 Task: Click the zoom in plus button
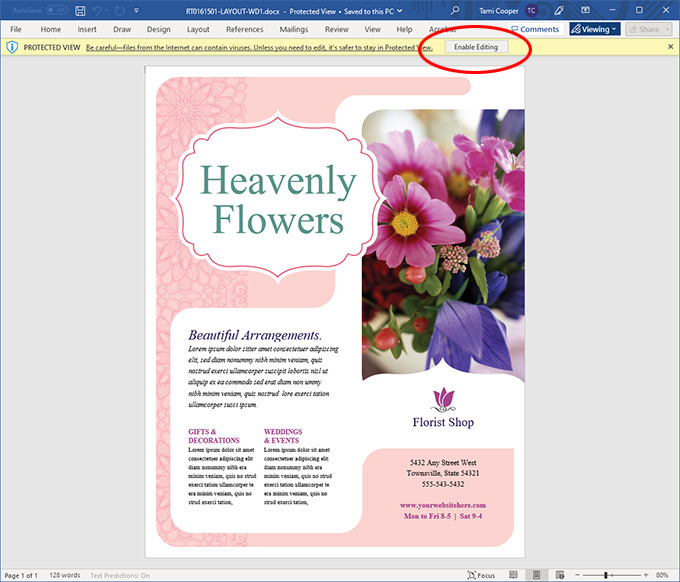tap(646, 575)
